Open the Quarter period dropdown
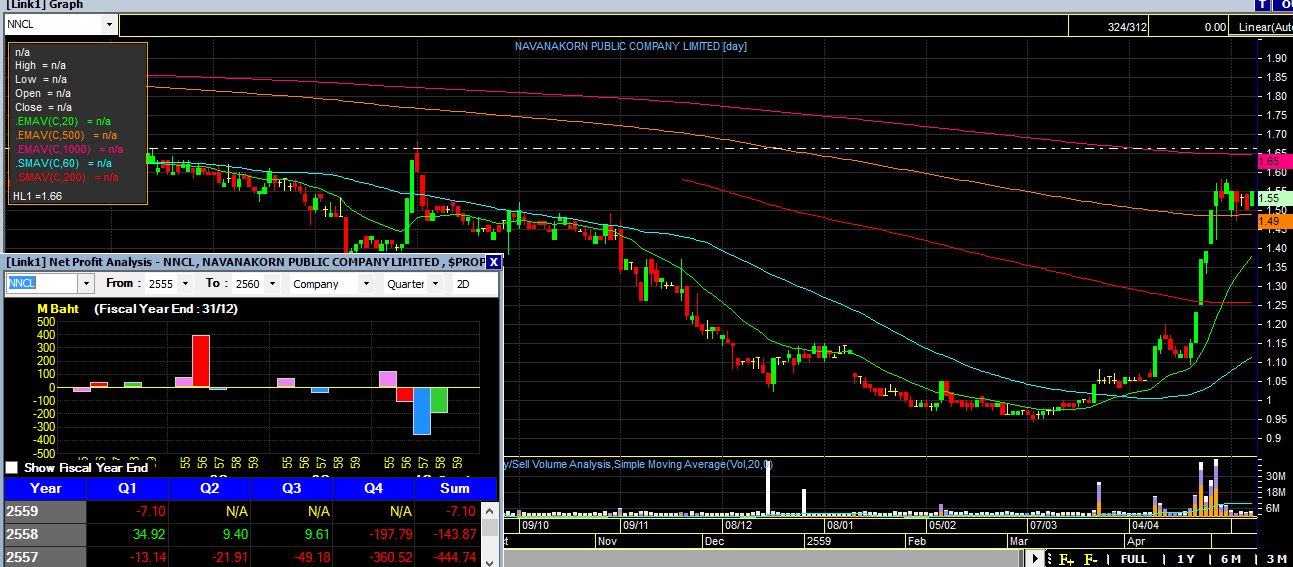 [x=435, y=284]
